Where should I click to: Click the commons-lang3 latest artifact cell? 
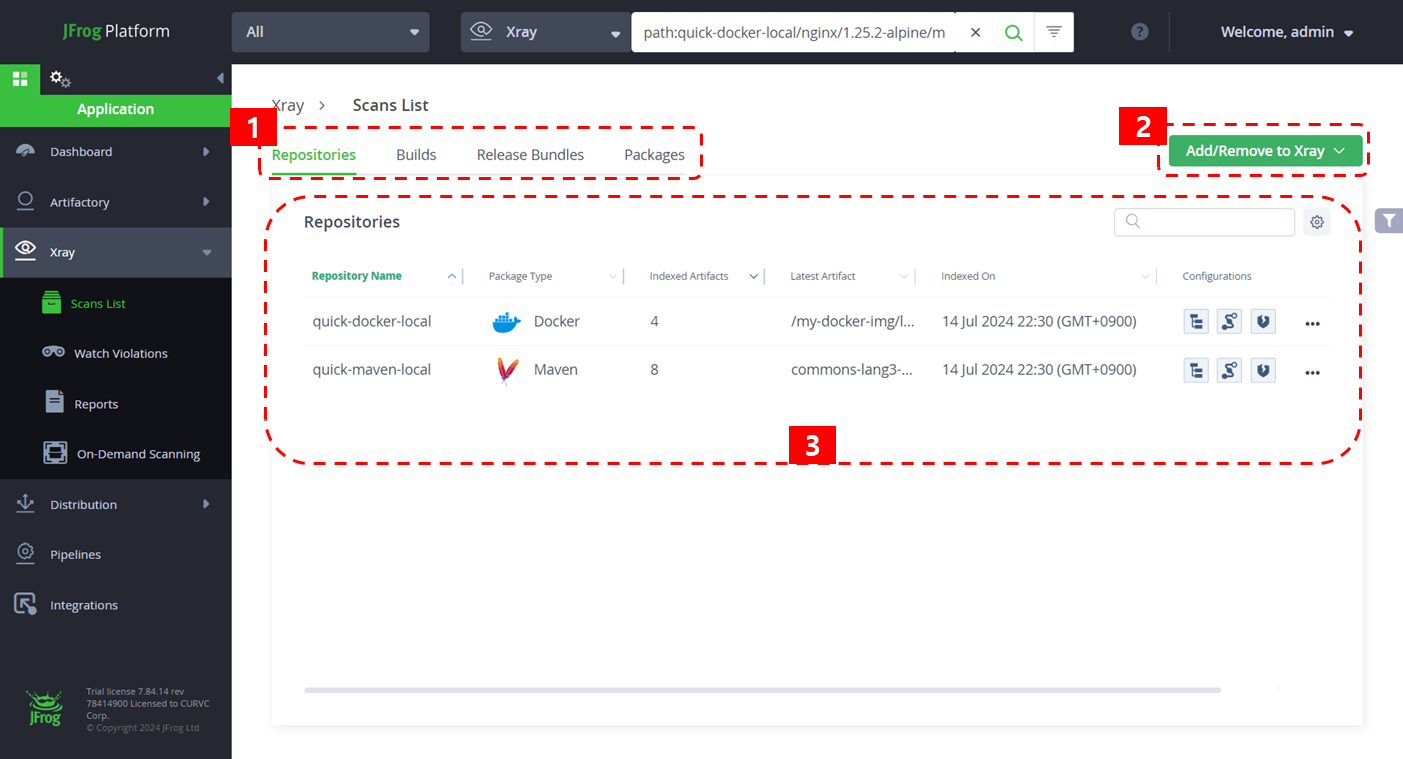(x=852, y=369)
